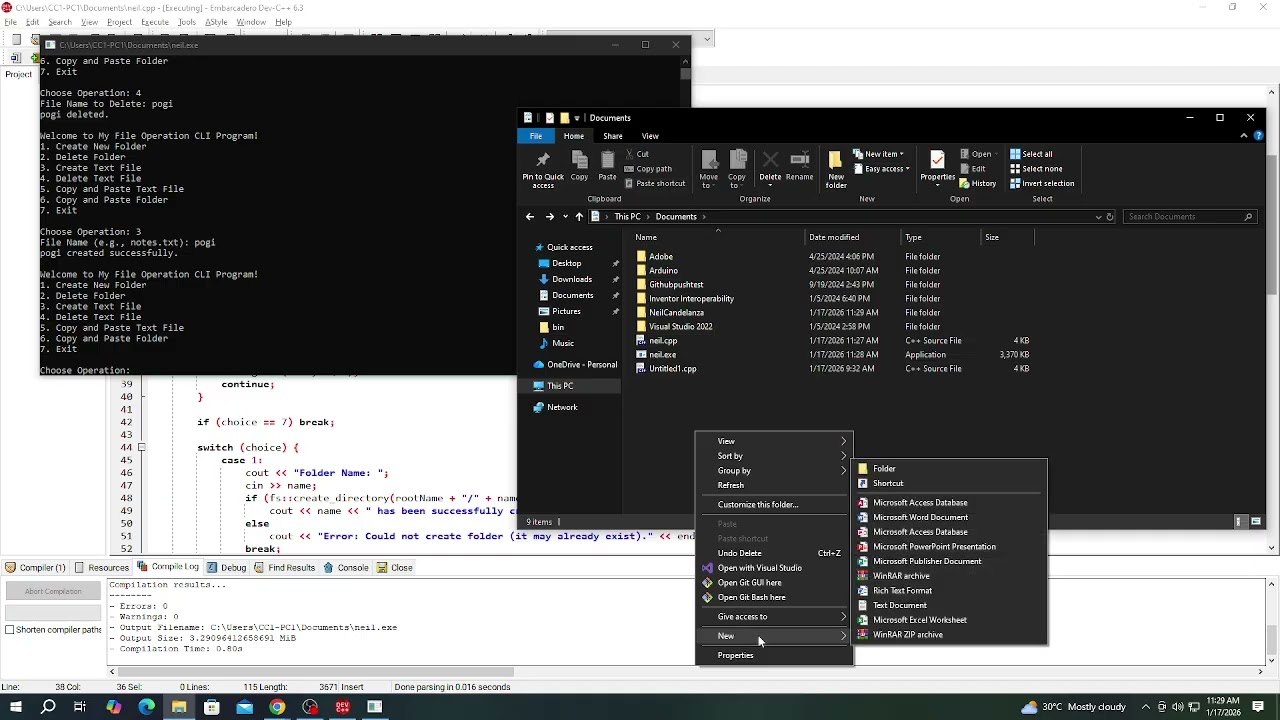Click the Close tab in Dev-C++ bottom panel
1280x720 pixels.
(395, 568)
